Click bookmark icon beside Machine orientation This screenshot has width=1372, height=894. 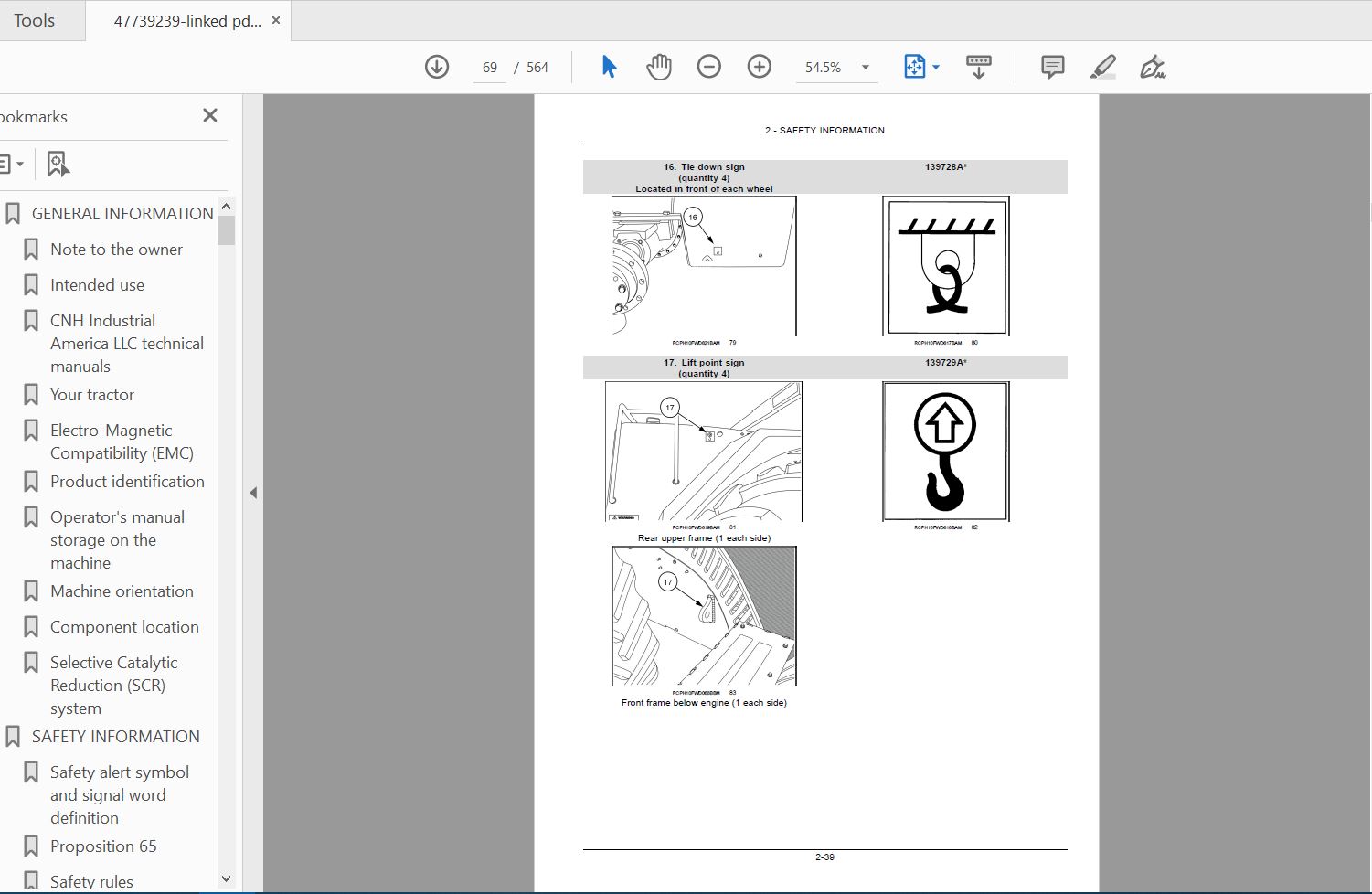pos(31,591)
